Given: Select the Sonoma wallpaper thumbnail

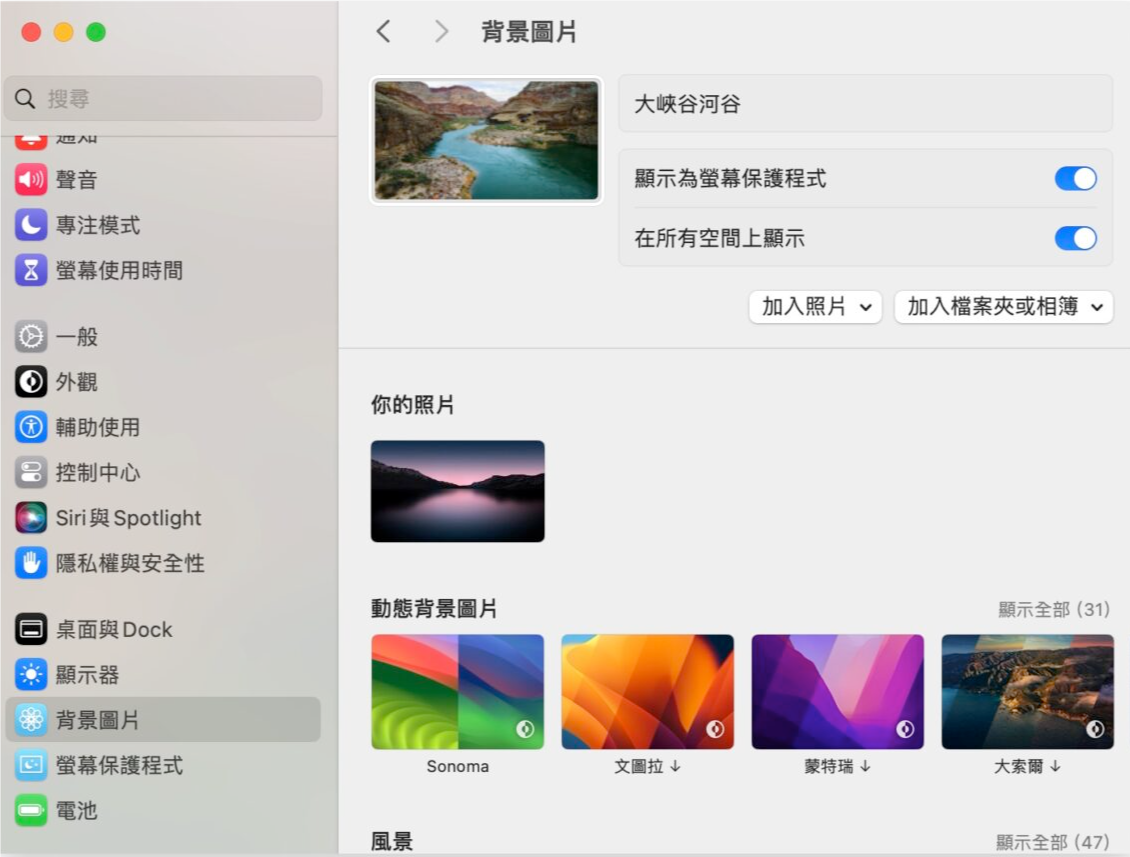Looking at the screenshot, I should click(457, 691).
